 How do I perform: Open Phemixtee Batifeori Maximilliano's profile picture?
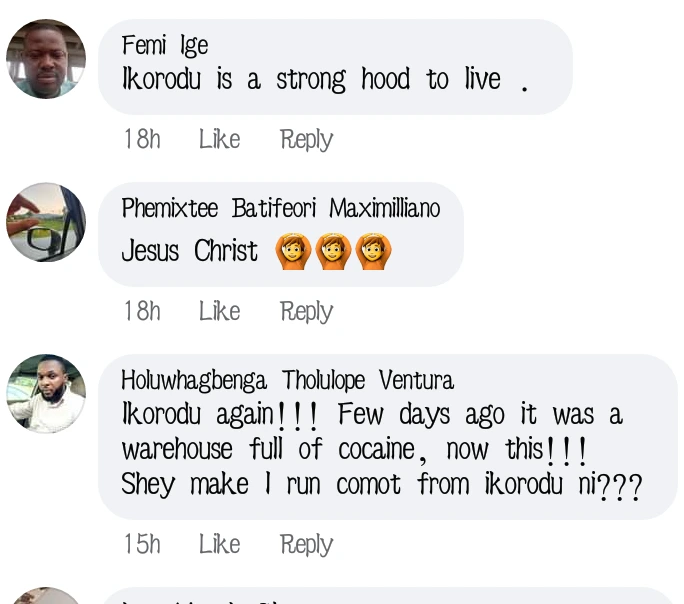[x=46, y=222]
